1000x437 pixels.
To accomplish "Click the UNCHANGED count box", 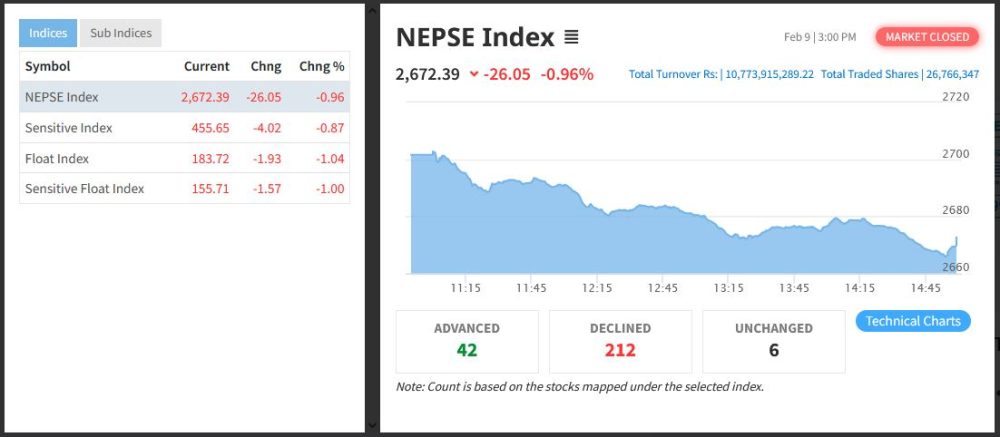I will coord(773,341).
